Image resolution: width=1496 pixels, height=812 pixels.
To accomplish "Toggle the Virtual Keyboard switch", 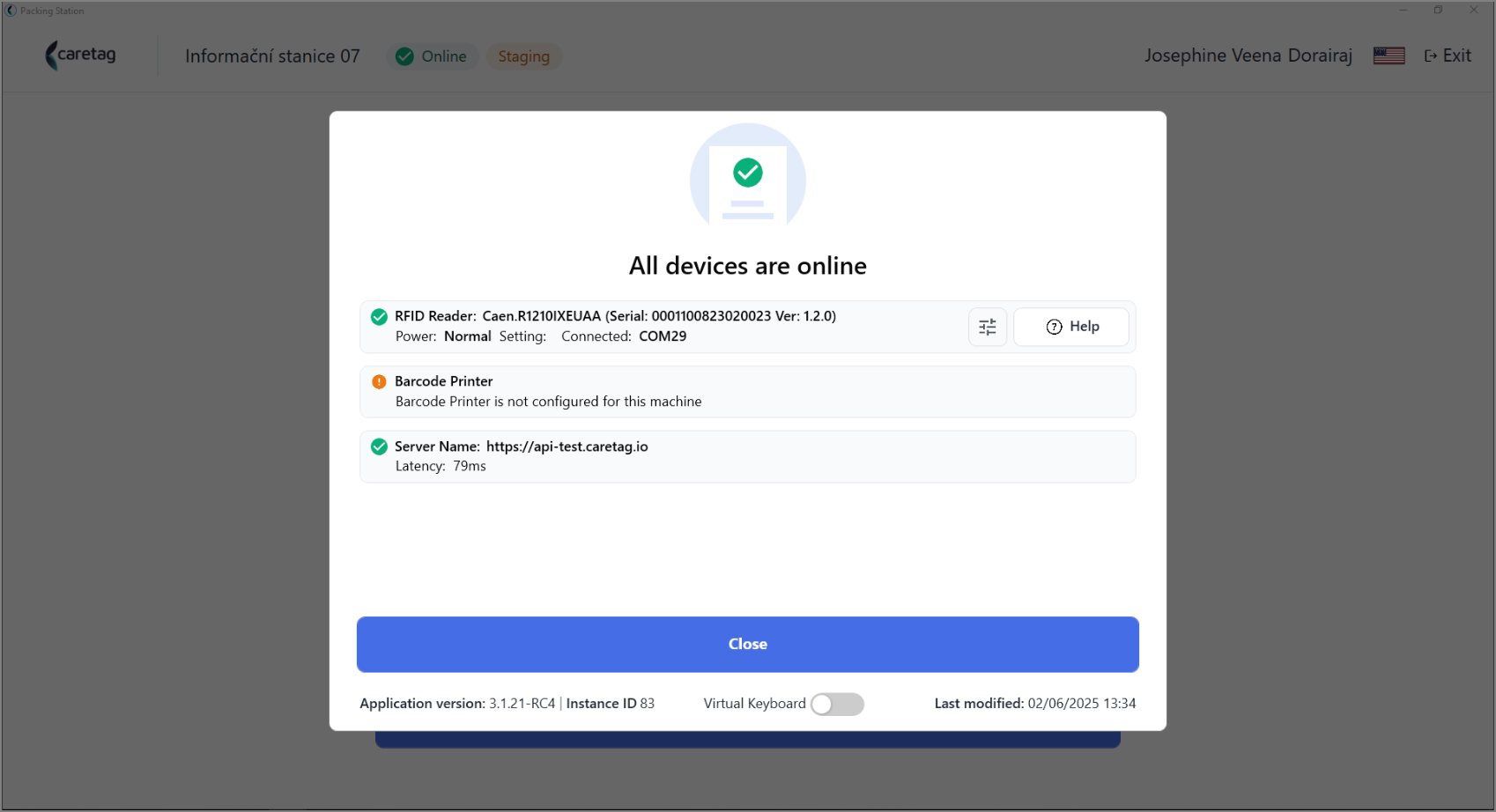I will pyautogui.click(x=837, y=704).
